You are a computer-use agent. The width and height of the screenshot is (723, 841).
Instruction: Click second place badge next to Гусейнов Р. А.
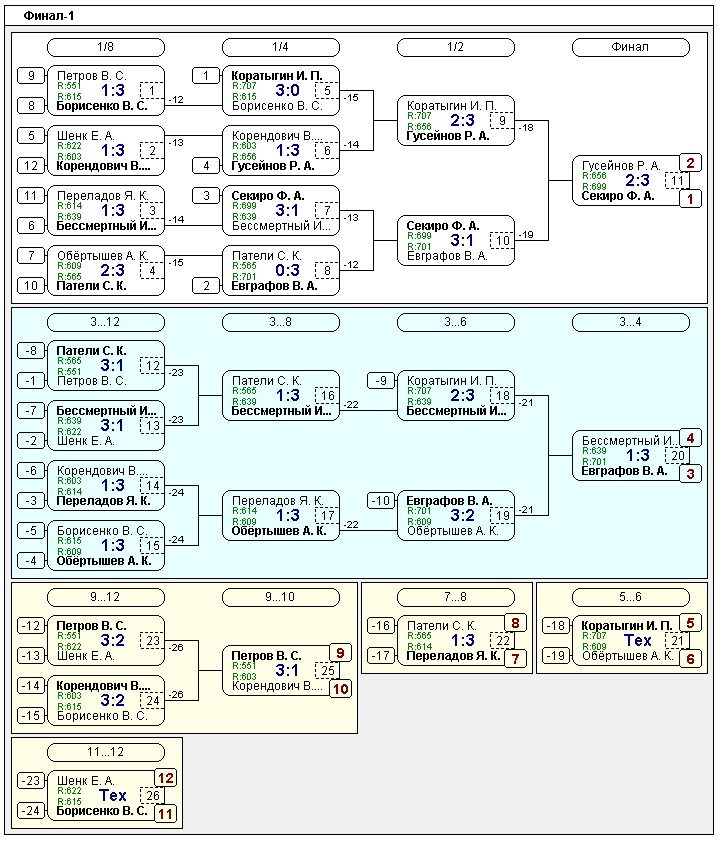point(690,163)
